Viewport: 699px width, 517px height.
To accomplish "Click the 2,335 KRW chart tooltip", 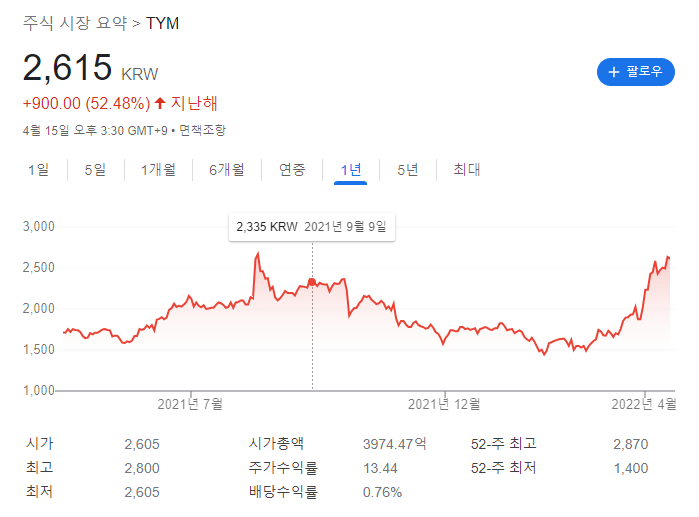I will [312, 228].
